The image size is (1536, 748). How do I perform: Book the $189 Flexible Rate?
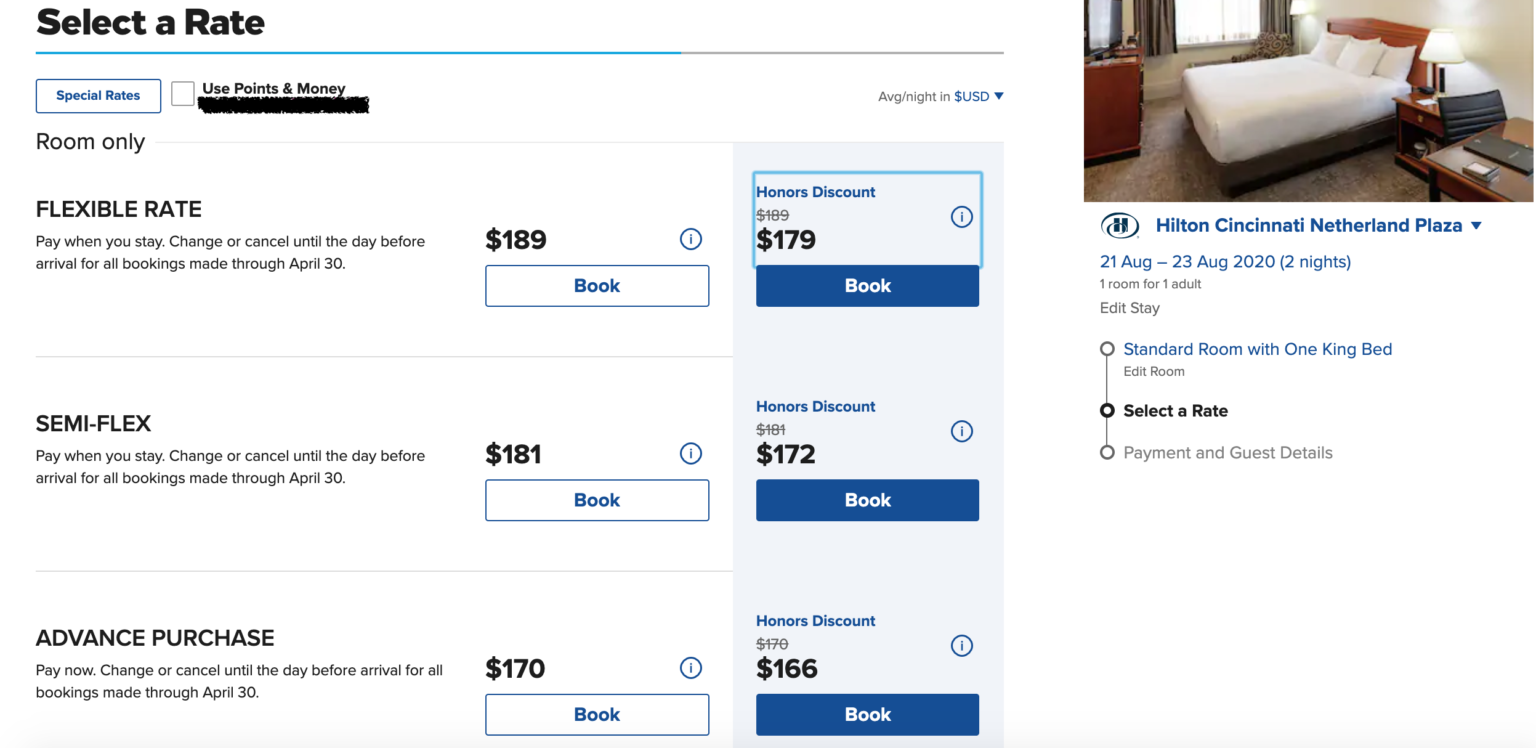click(596, 285)
